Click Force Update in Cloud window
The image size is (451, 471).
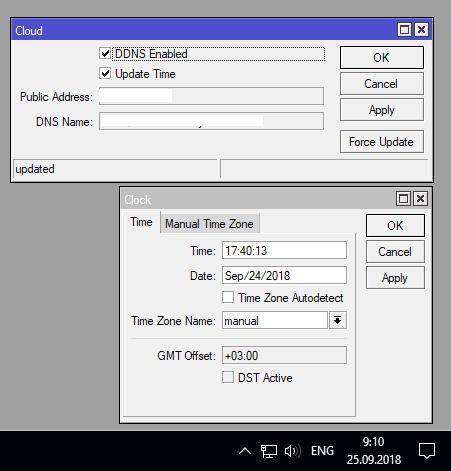[x=382, y=142]
